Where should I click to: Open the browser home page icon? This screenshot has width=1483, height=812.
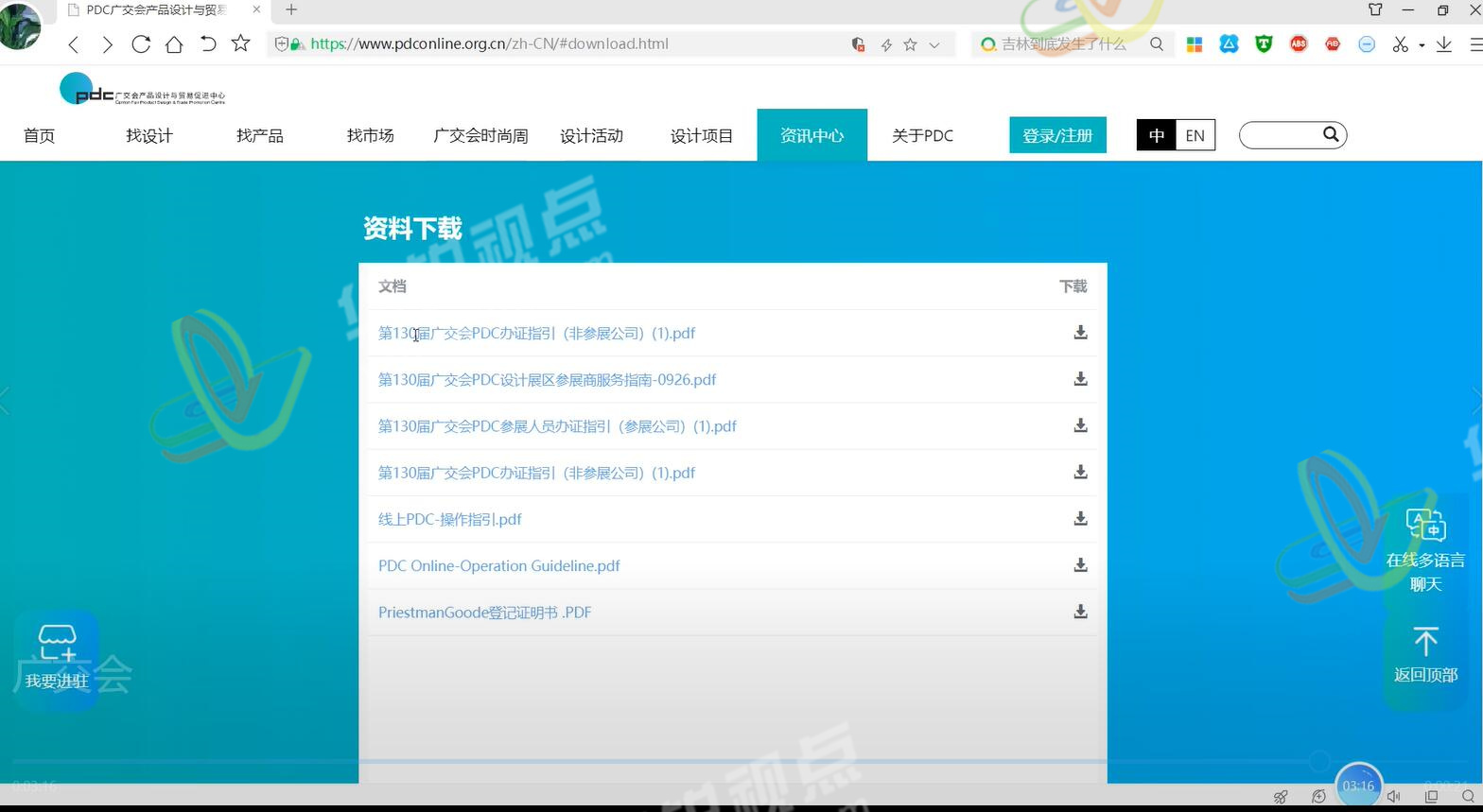tap(174, 44)
